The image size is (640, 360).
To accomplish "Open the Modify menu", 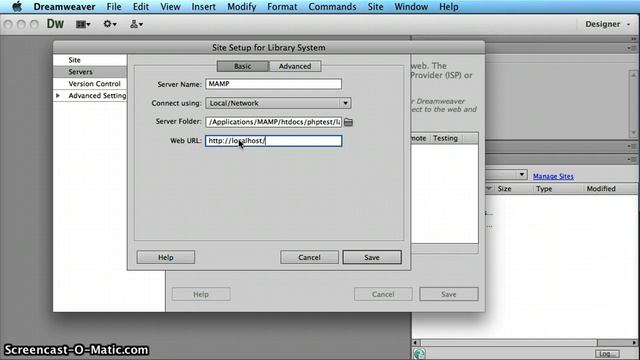I will [242, 7].
